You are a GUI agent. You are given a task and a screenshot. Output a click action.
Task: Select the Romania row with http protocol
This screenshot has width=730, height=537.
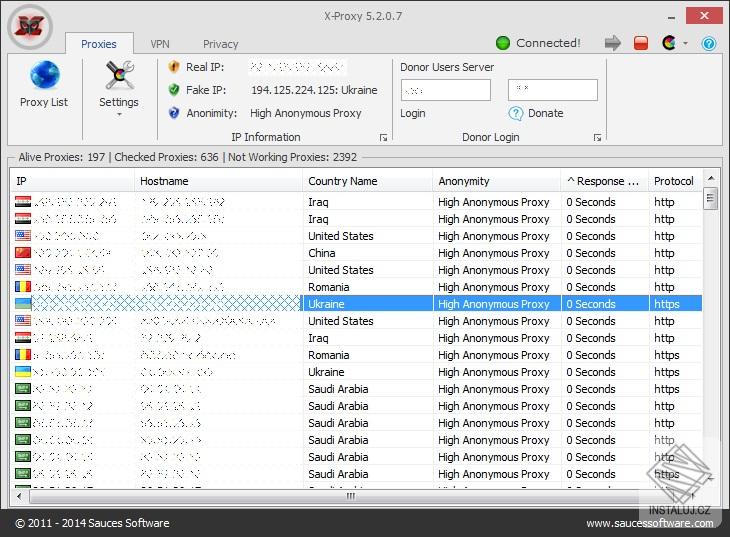coord(356,287)
